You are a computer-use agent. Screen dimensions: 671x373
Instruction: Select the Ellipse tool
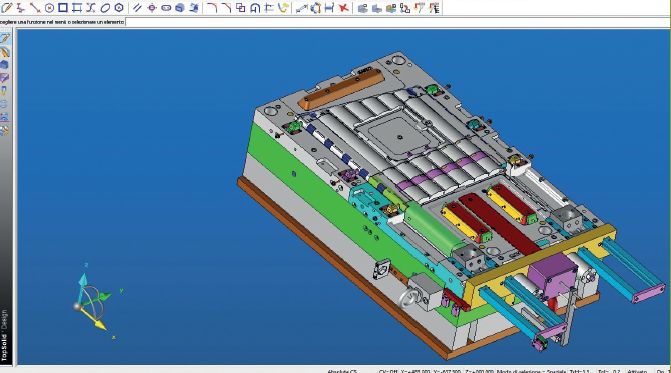click(105, 7)
